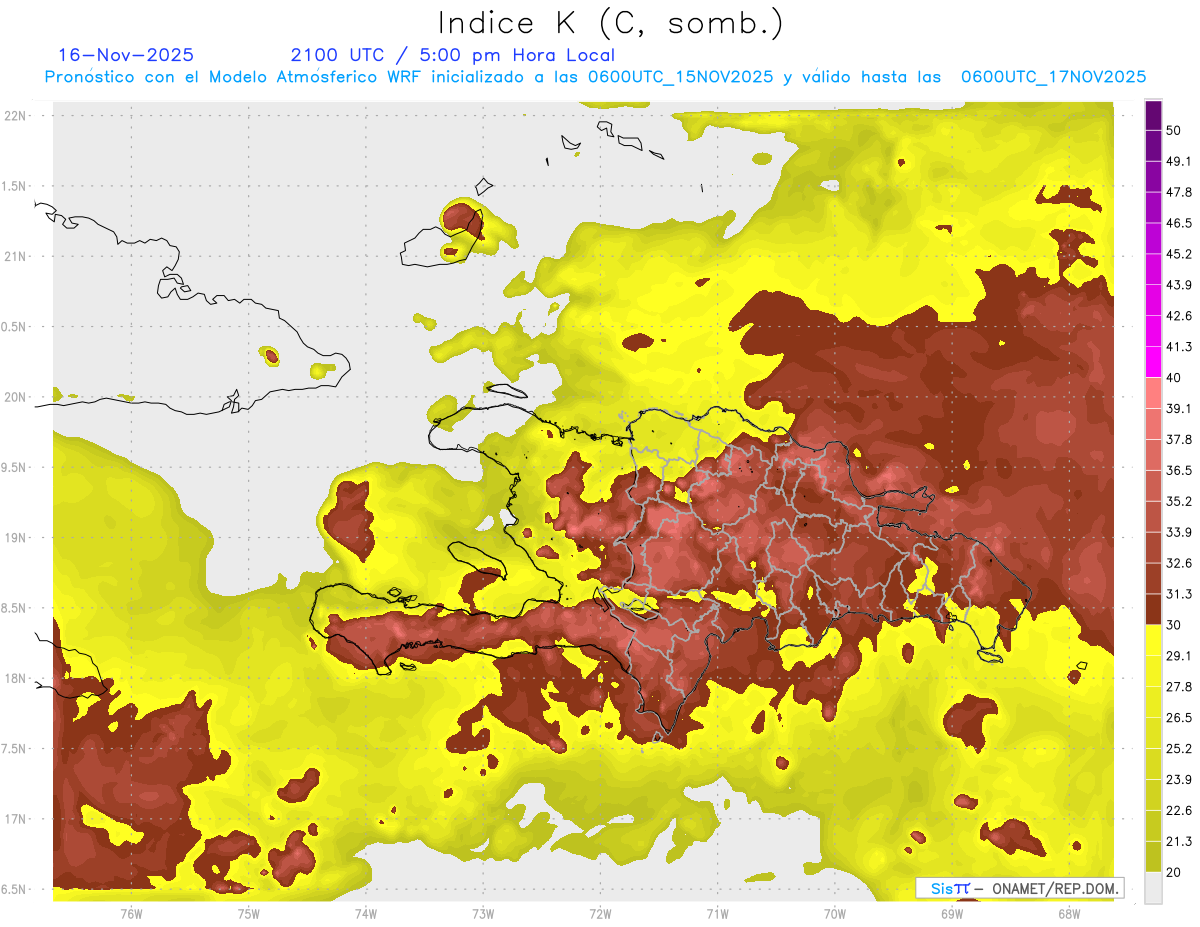1200x927 pixels.
Task: Click the longitude label "72W"
Action: (x=600, y=914)
